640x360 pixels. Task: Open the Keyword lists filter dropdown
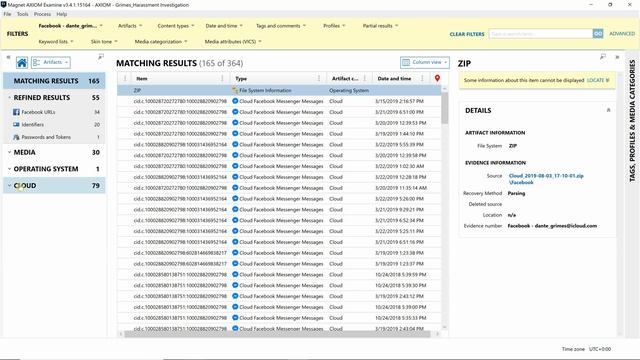tap(56, 42)
